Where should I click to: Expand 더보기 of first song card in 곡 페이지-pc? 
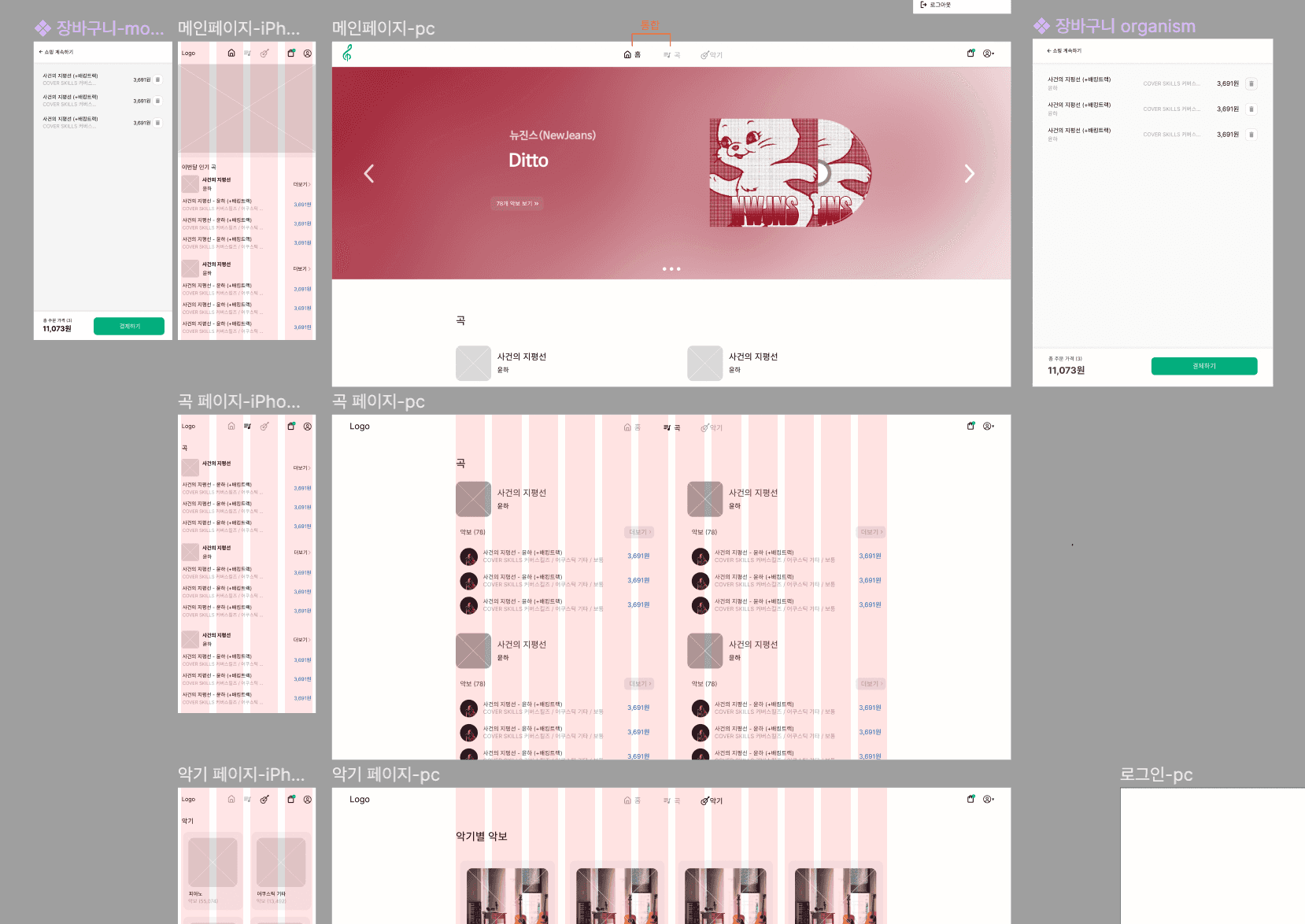[x=639, y=533]
